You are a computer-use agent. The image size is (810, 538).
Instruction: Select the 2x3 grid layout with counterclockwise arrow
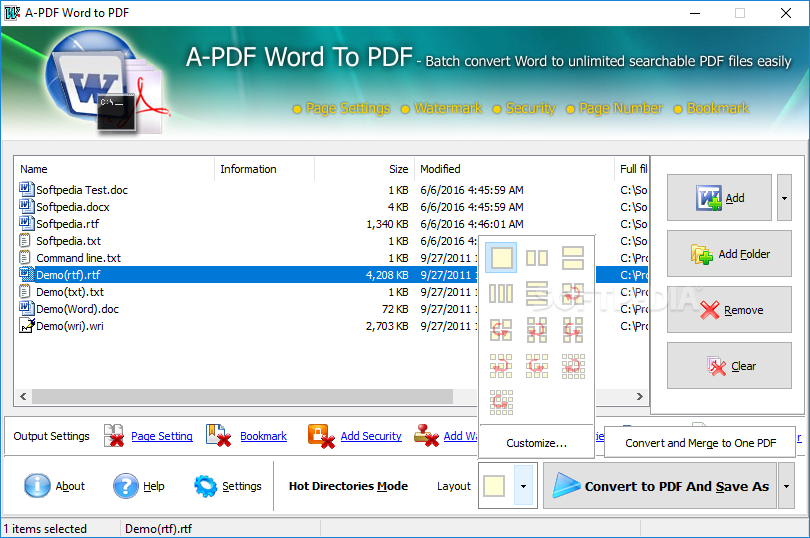click(573, 330)
